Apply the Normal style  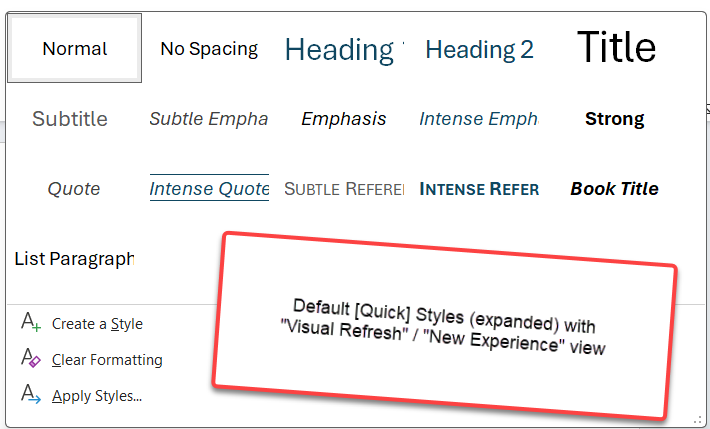coord(75,48)
